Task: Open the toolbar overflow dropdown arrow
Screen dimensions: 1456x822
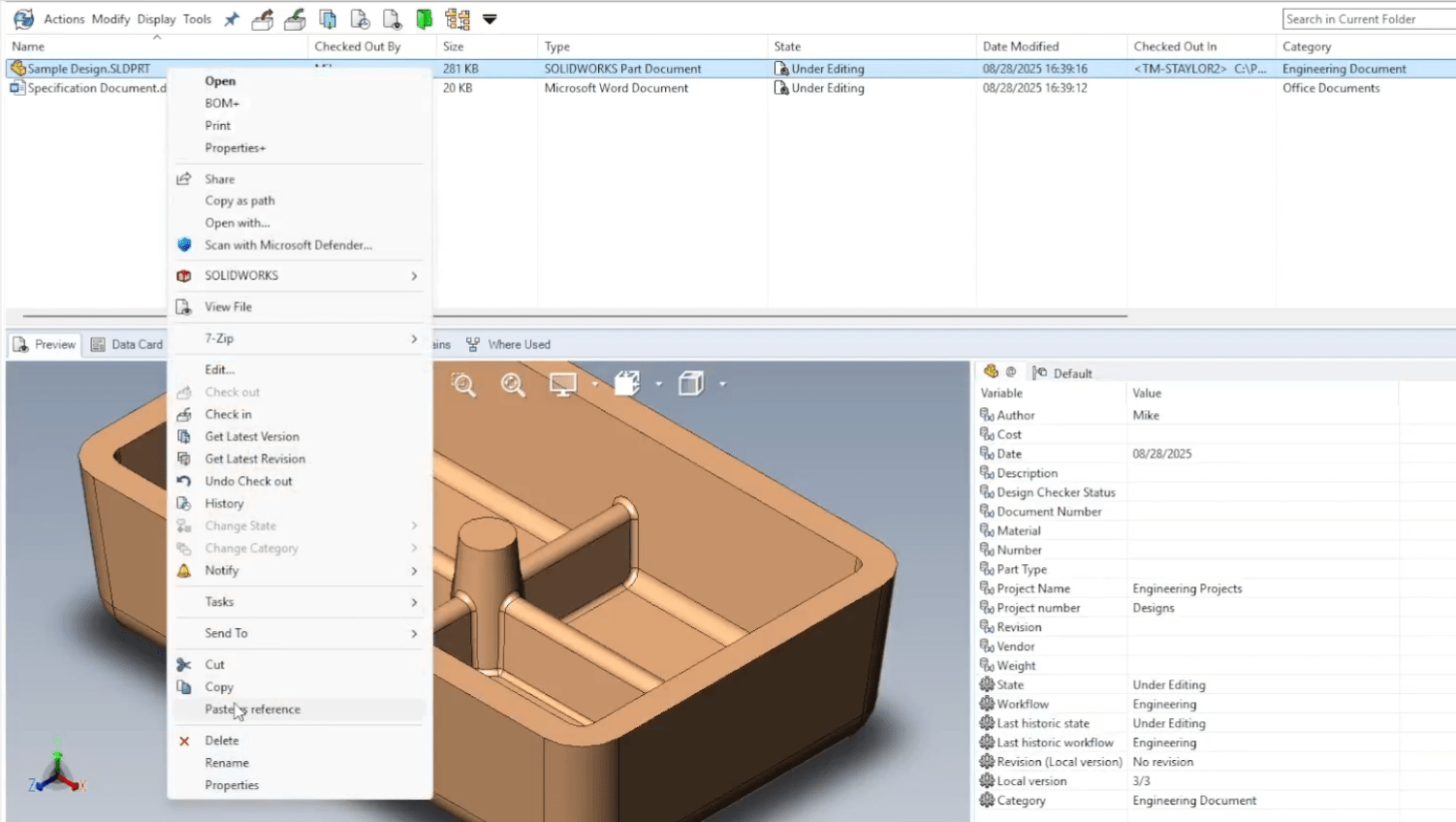Action: coord(490,19)
